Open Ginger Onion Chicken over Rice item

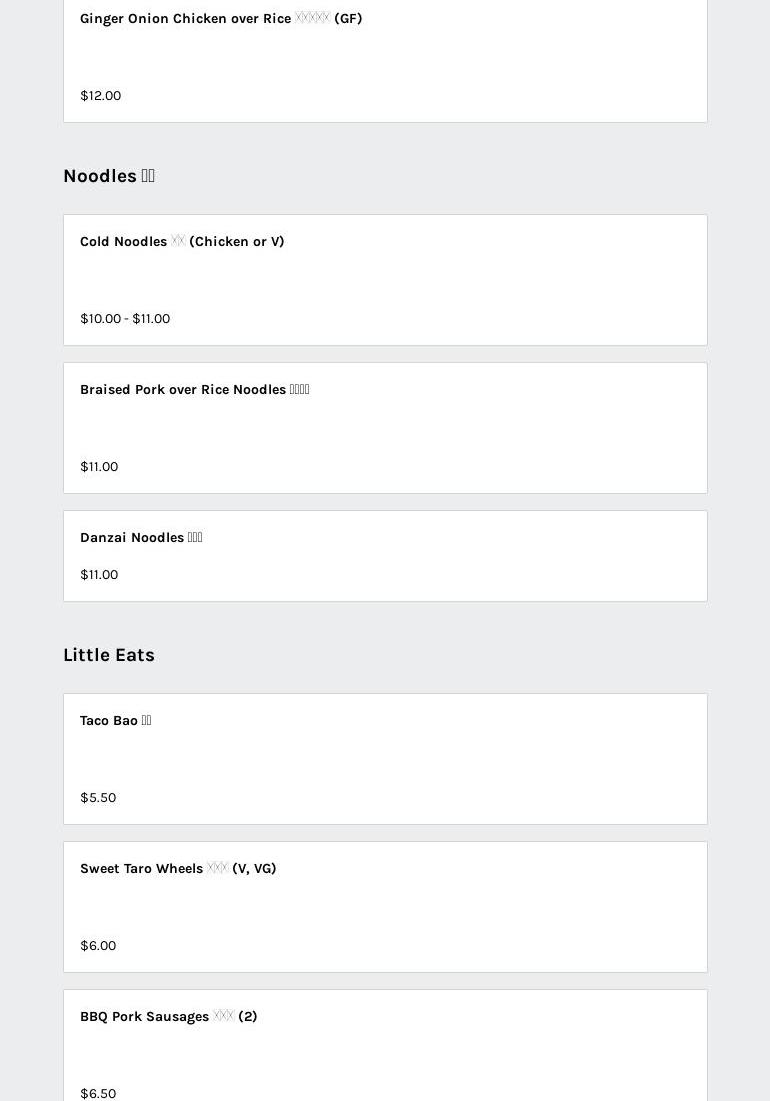[185, 18]
